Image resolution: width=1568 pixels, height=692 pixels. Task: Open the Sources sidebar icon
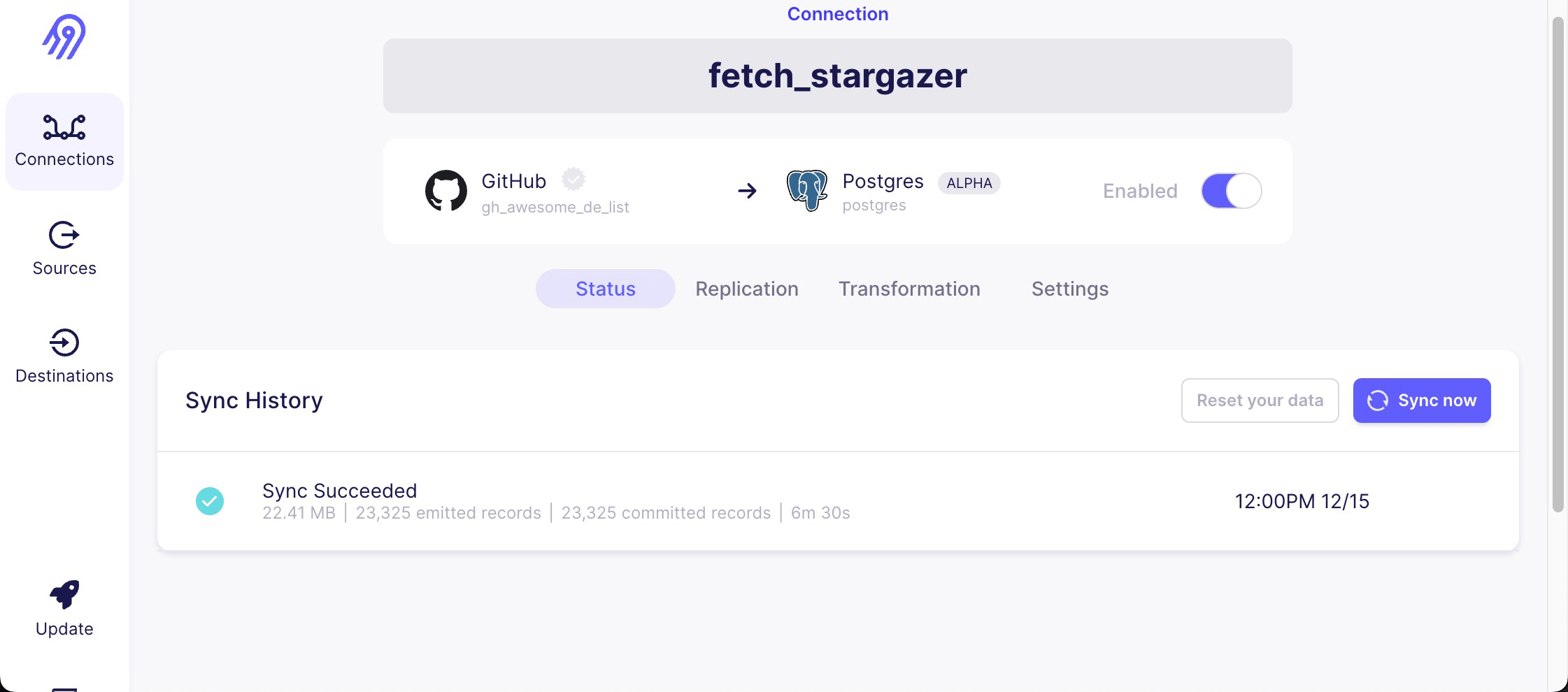pyautogui.click(x=64, y=236)
